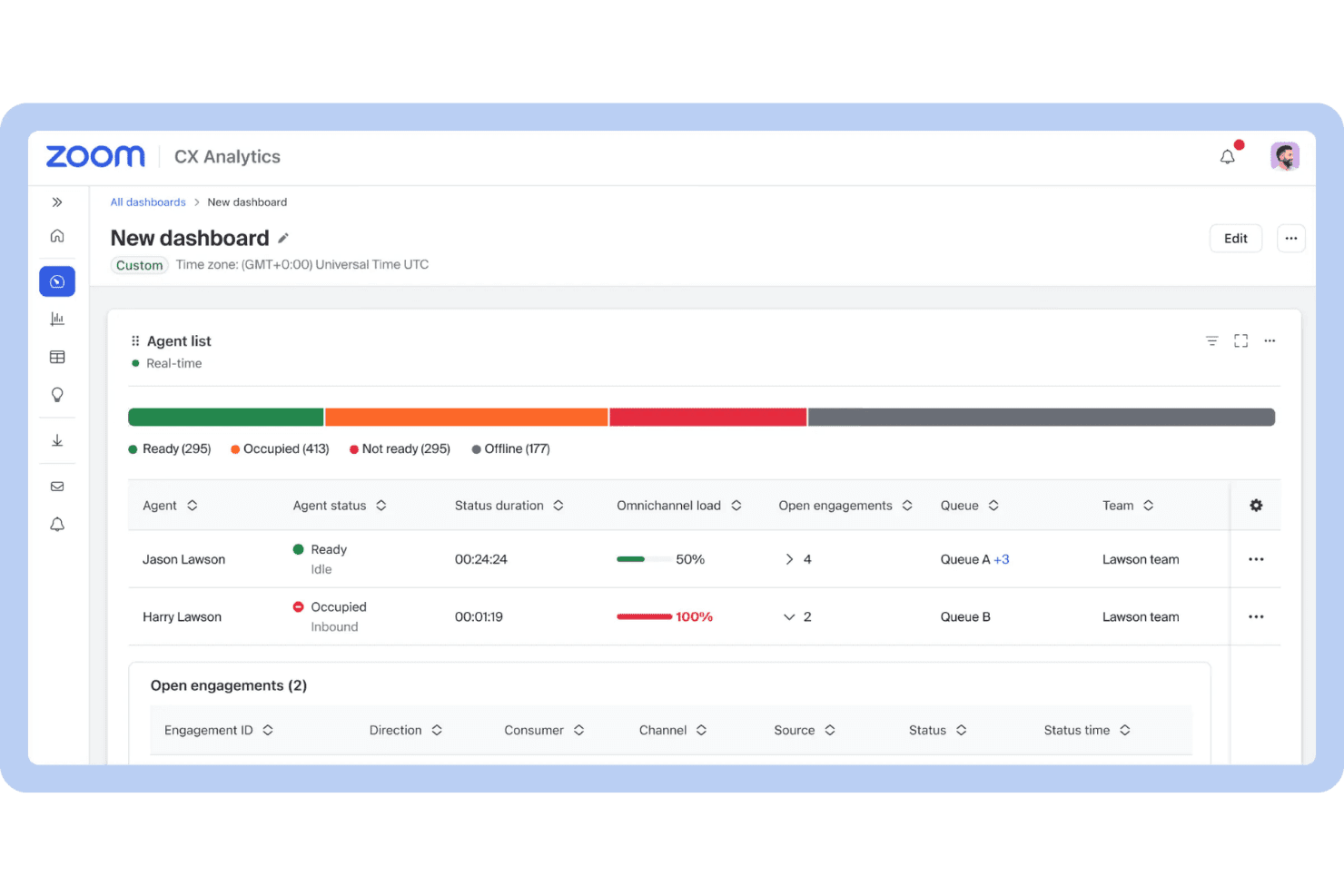
Task: Open dashboard more options button
Action: pos(1291,239)
